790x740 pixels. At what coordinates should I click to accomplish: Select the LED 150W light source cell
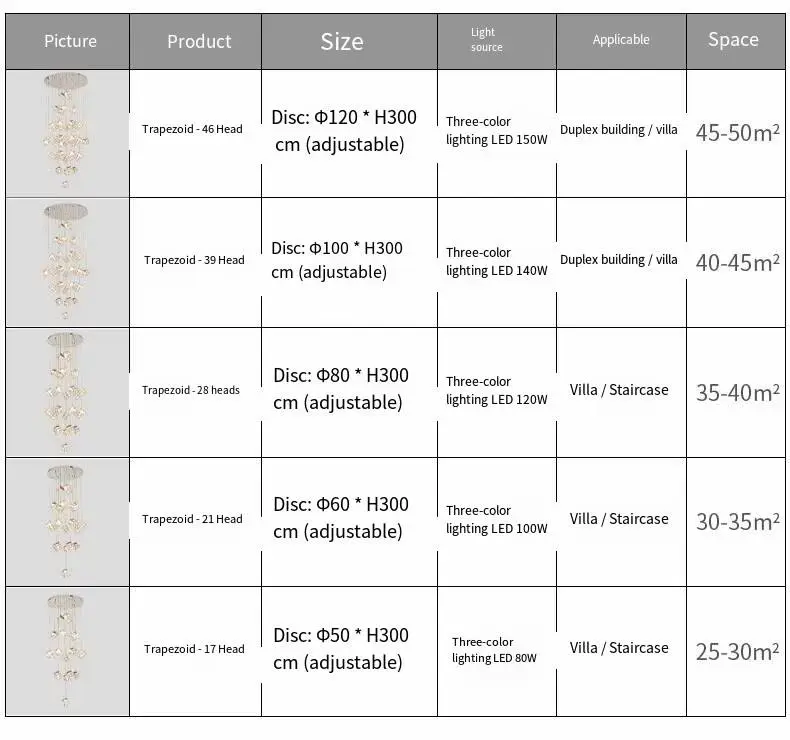point(496,130)
